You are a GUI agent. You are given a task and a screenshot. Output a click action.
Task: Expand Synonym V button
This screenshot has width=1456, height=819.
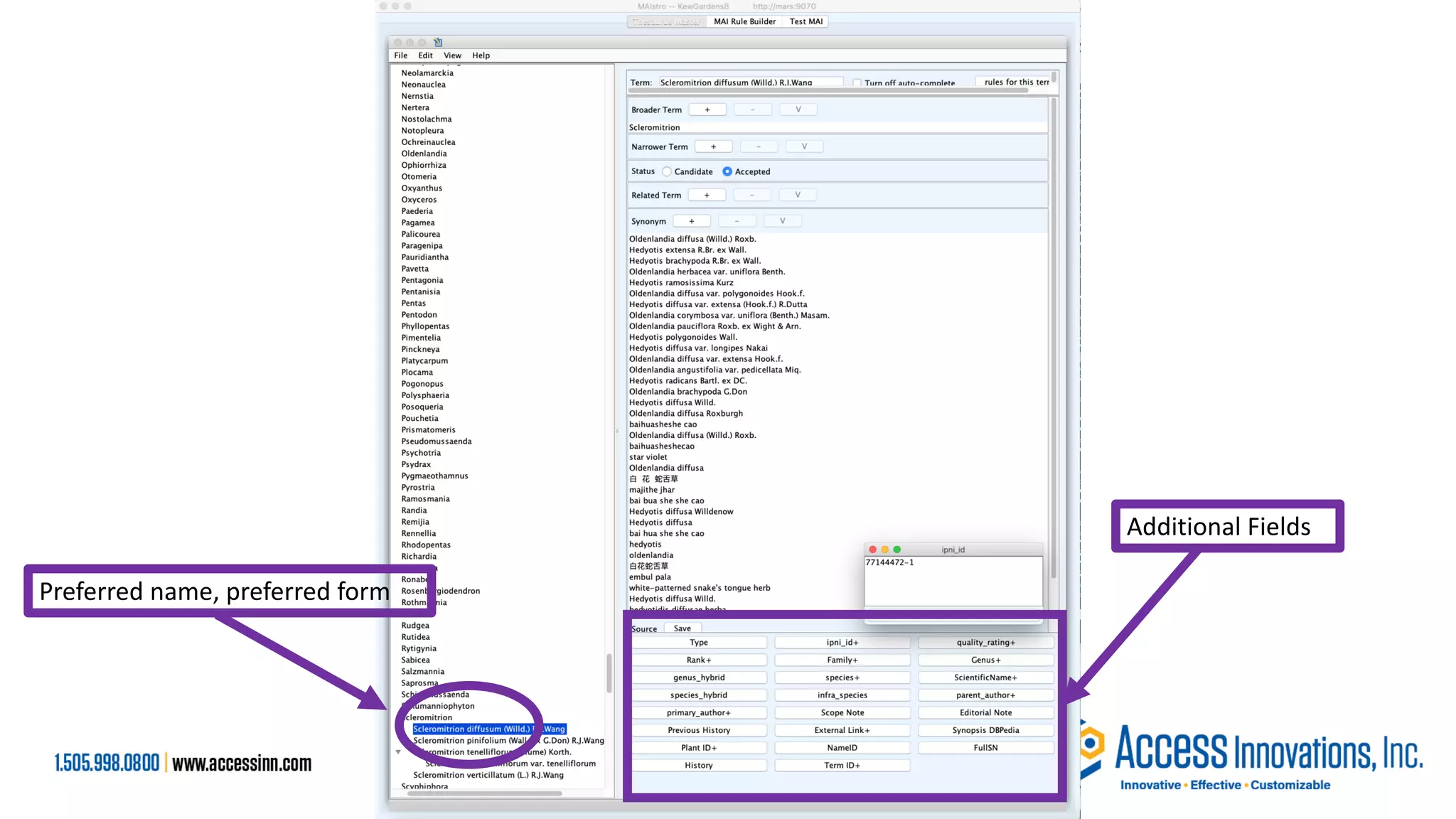[782, 221]
